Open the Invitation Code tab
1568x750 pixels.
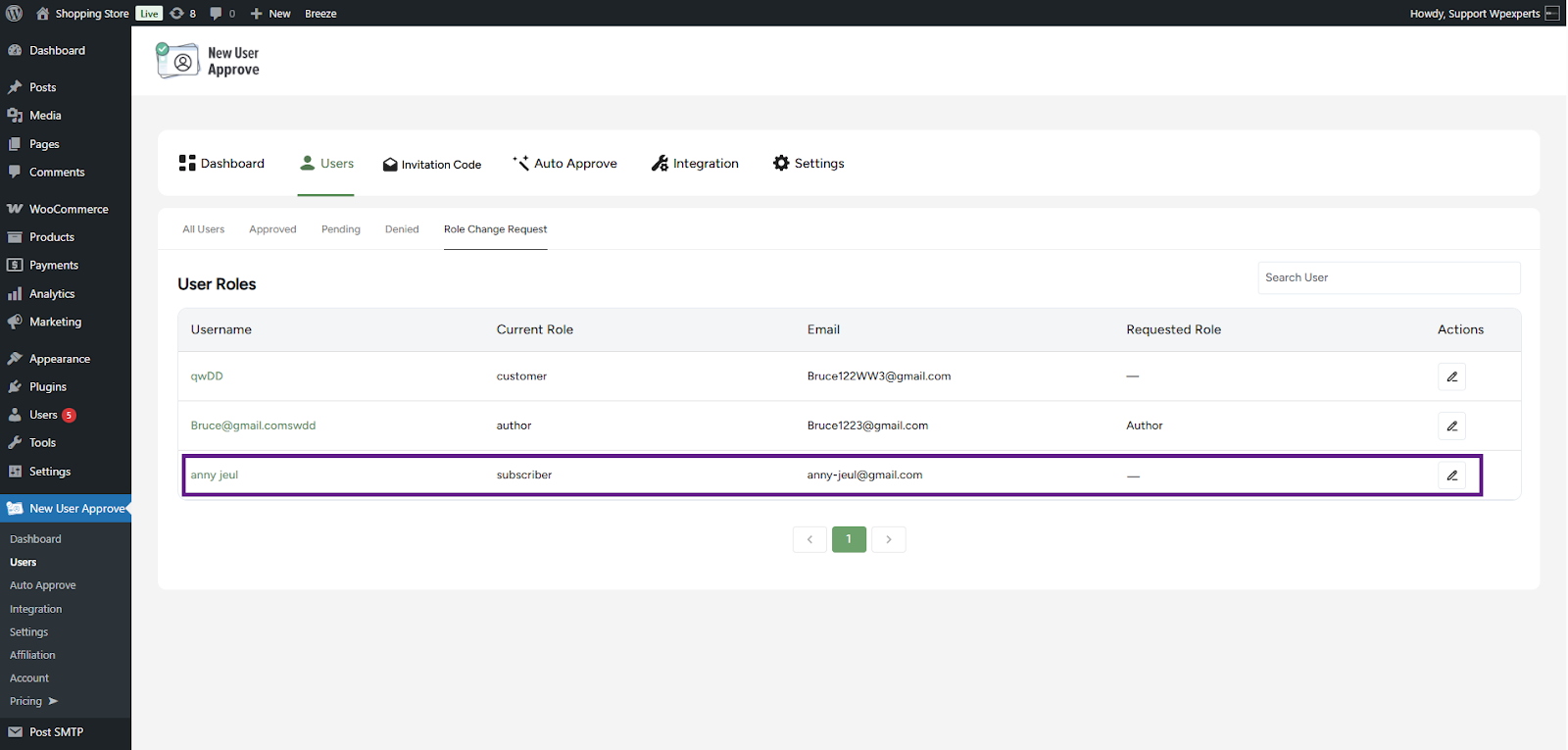[432, 165]
